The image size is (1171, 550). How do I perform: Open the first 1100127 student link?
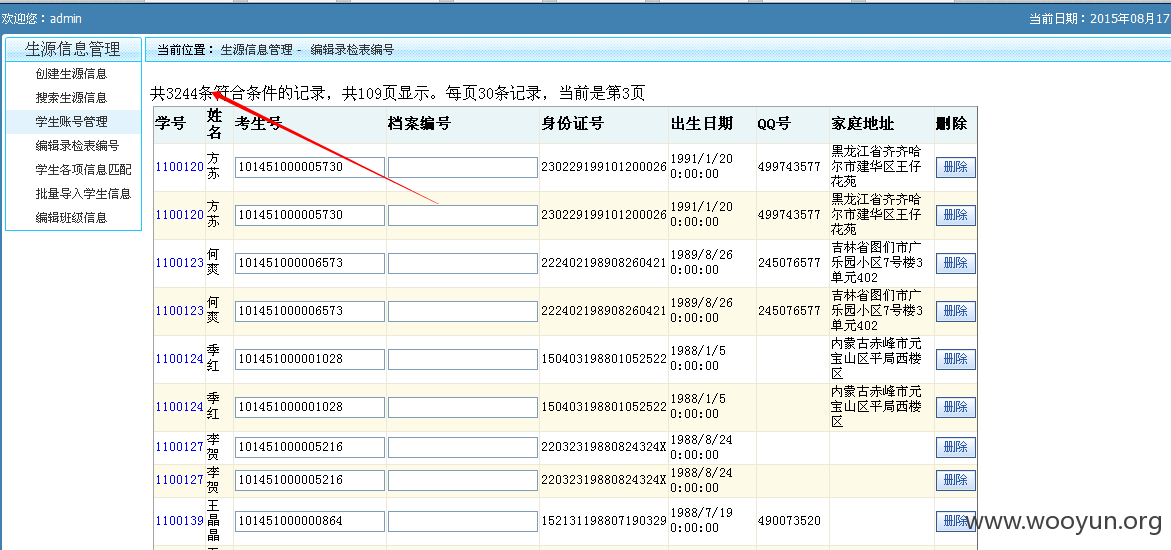point(179,447)
